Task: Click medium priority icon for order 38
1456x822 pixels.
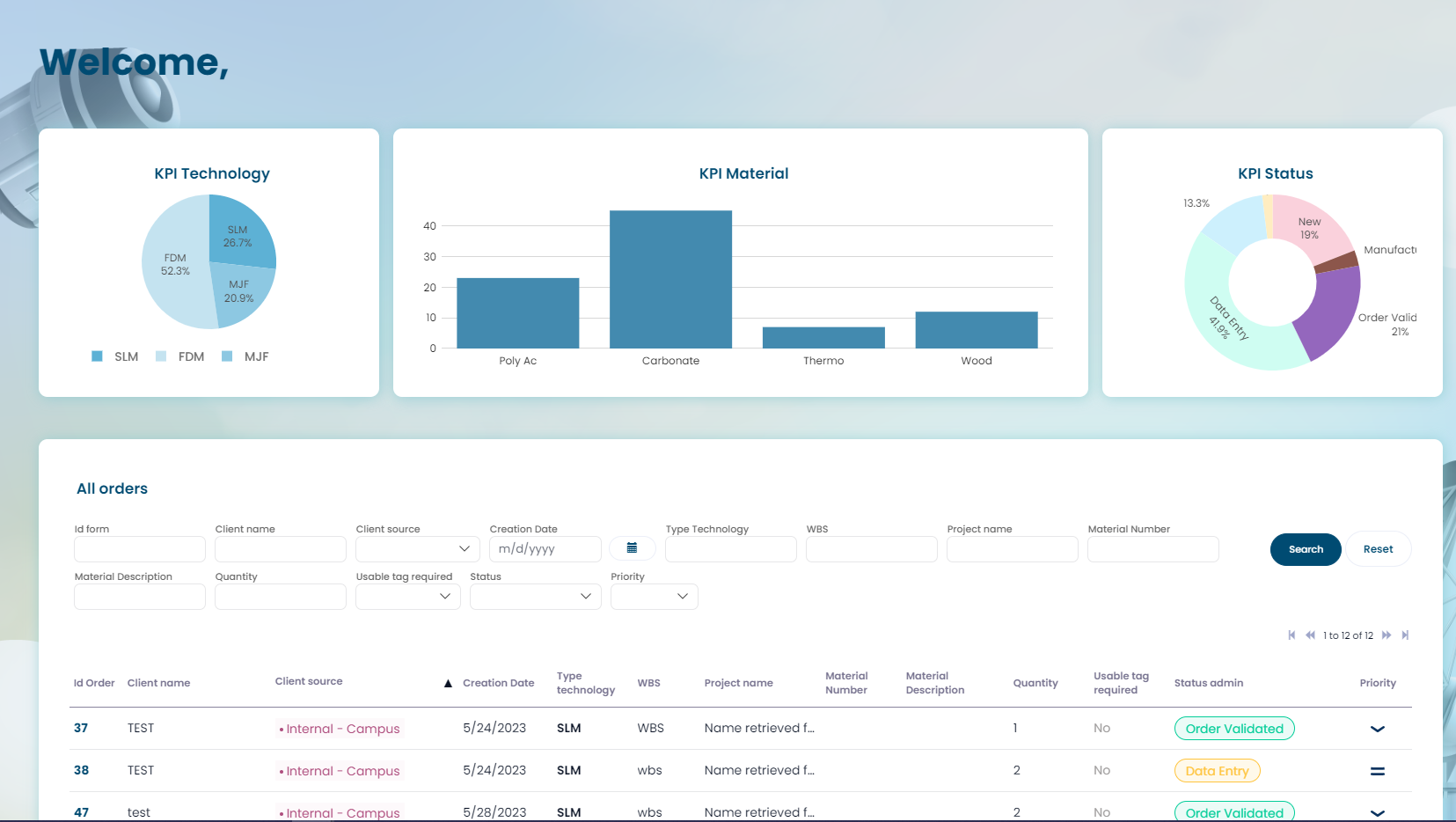Action: (x=1377, y=771)
